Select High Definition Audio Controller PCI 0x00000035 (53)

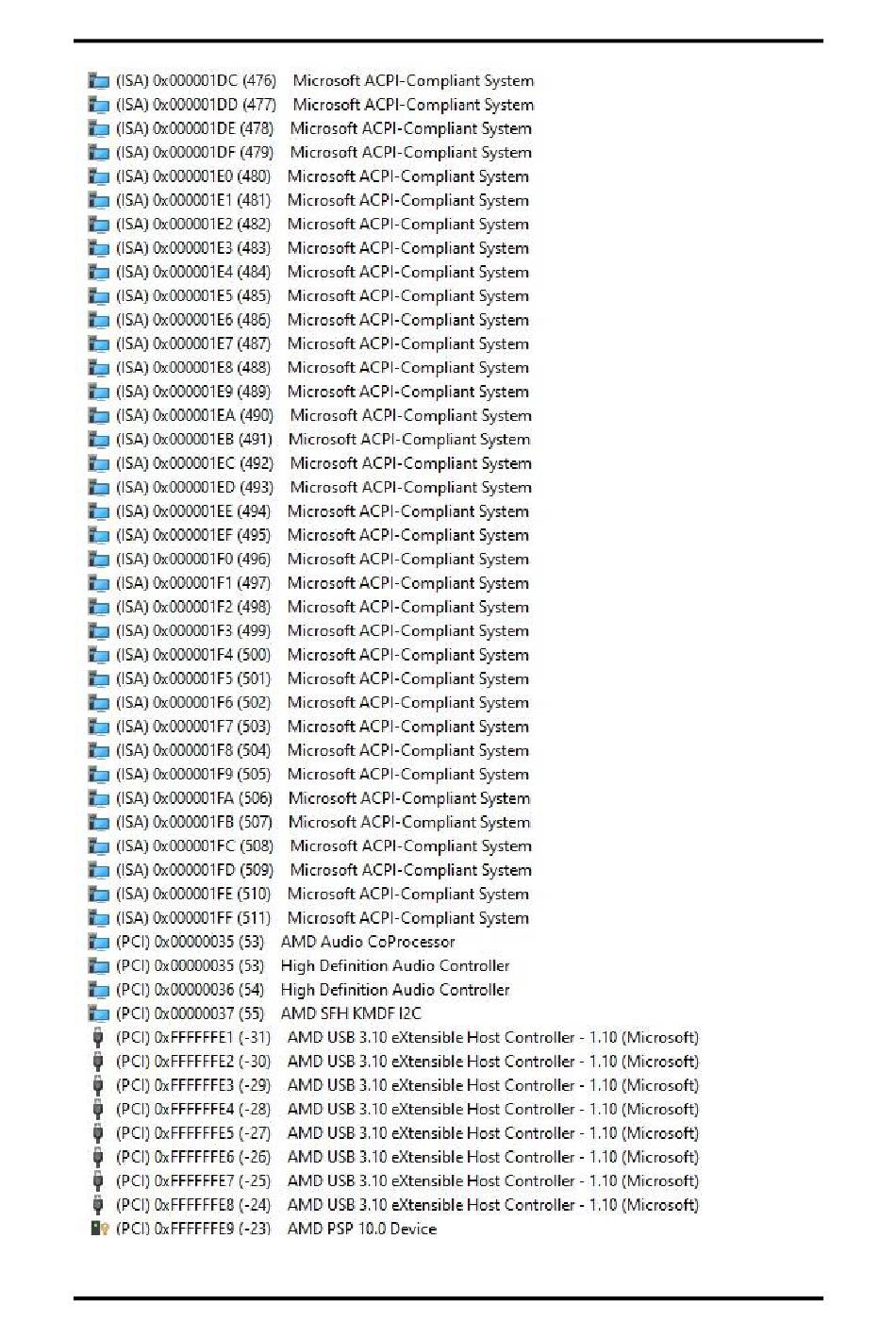click(299, 966)
